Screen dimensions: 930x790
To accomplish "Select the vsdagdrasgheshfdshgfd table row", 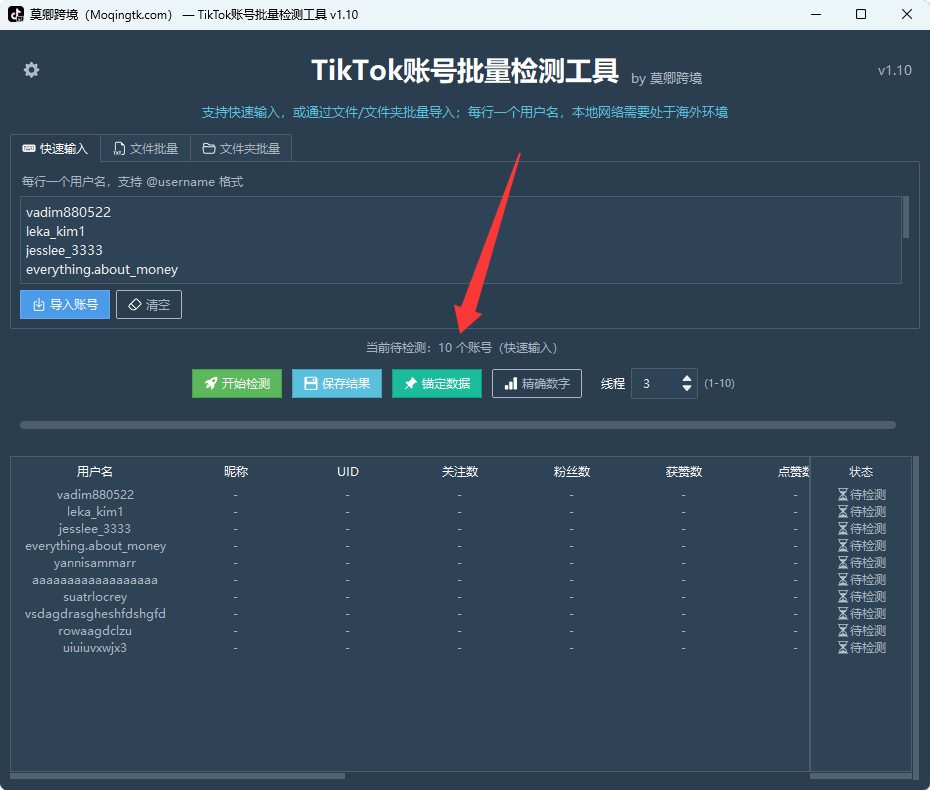I will click(410, 614).
